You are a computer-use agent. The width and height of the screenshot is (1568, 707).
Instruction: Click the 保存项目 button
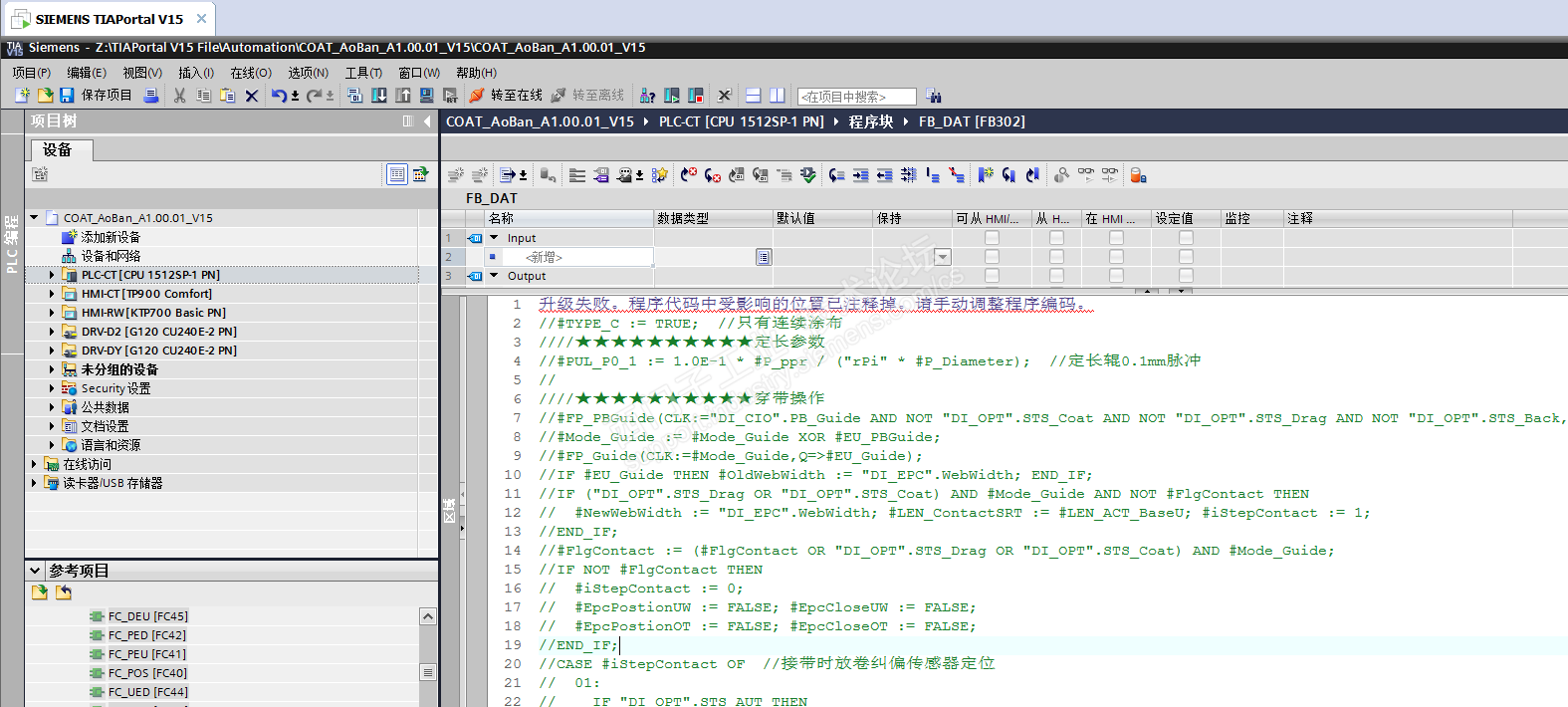[96, 96]
